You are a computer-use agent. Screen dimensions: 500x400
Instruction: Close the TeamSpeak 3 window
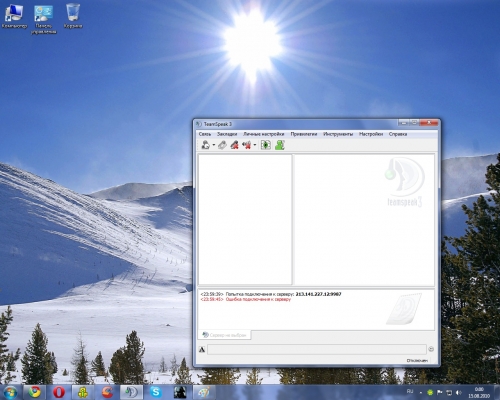[429, 123]
